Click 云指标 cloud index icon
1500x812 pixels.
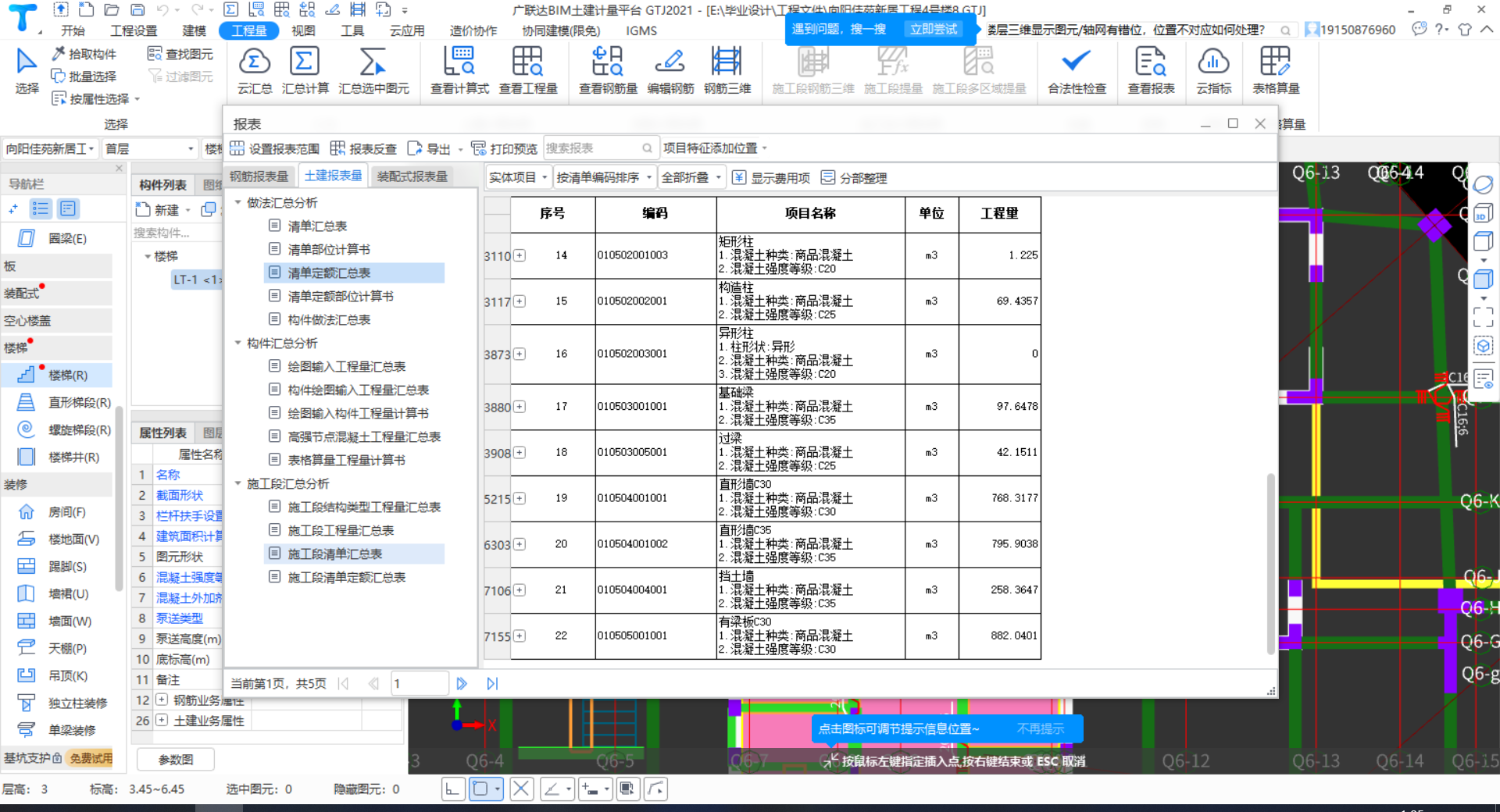(x=1213, y=70)
